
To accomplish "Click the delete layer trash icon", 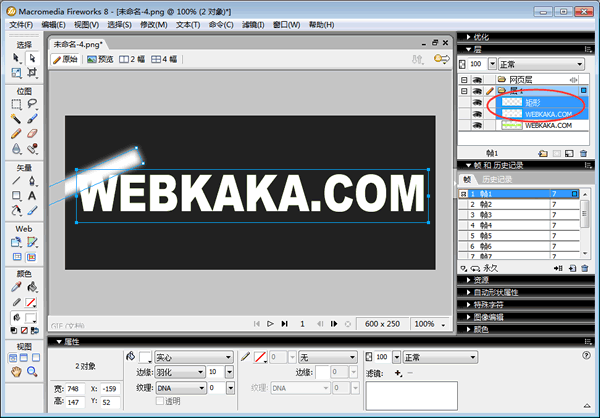I will [x=583, y=154].
